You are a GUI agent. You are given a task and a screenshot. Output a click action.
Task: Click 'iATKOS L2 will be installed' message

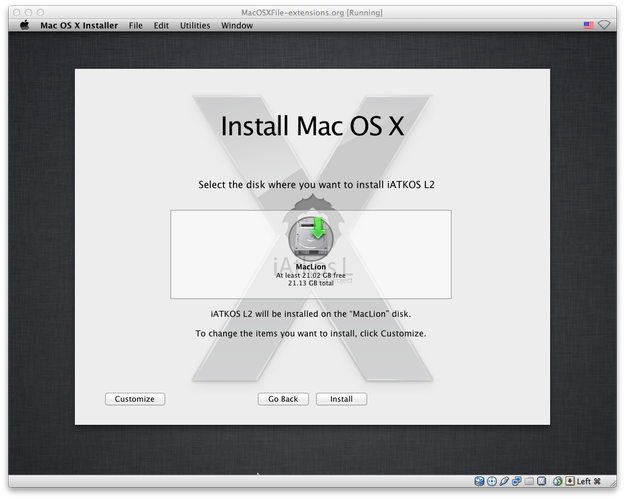click(311, 314)
